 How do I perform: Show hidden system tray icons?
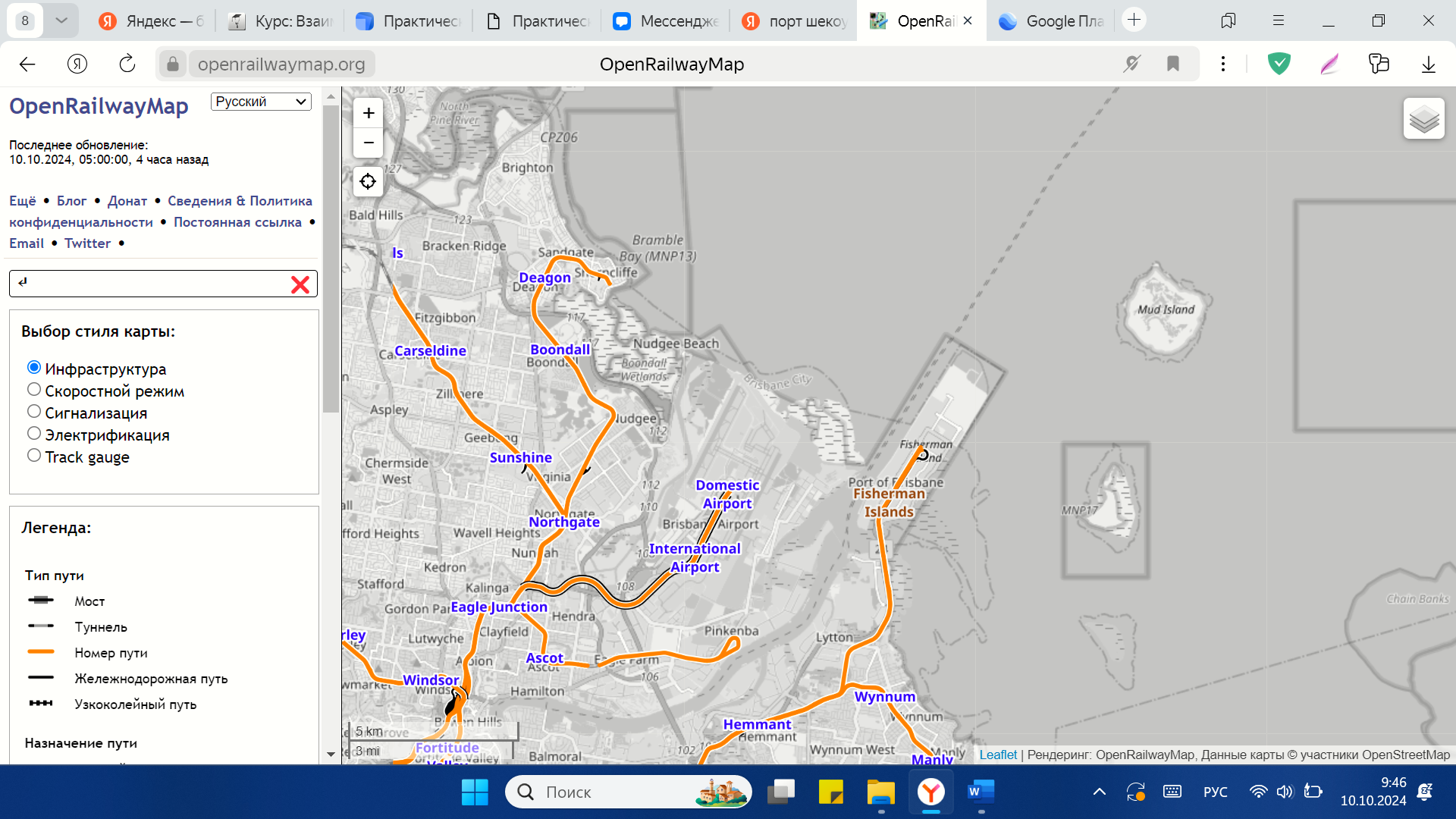click(x=1100, y=792)
